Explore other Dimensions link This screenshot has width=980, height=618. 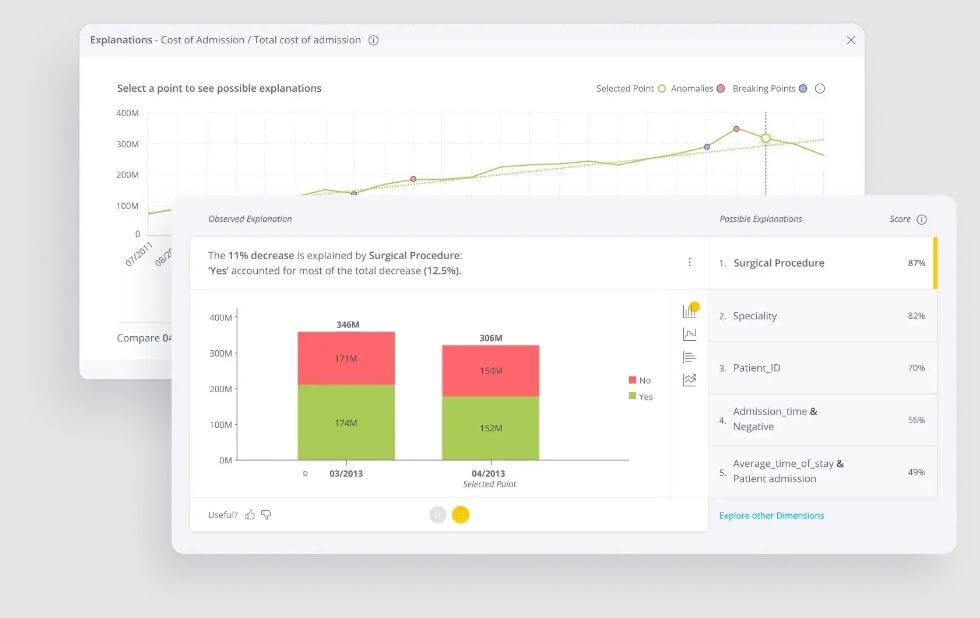pyautogui.click(x=771, y=516)
